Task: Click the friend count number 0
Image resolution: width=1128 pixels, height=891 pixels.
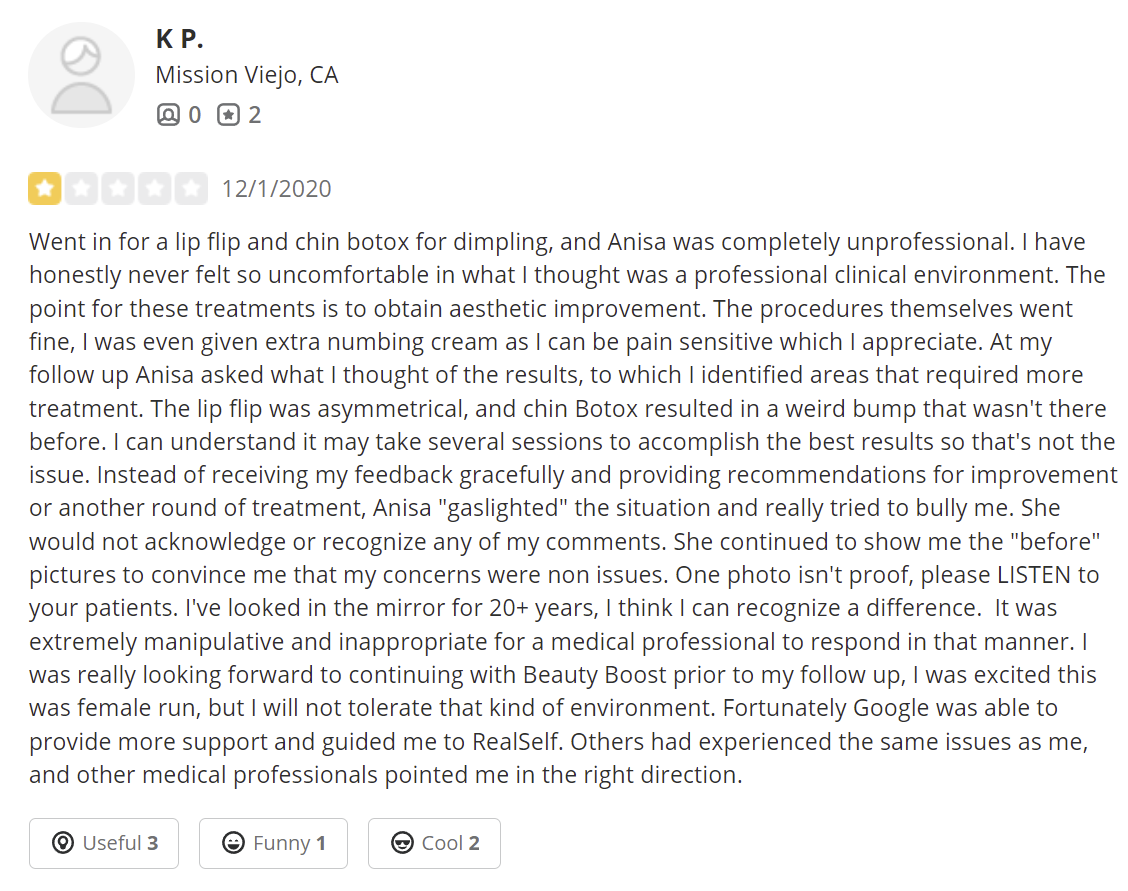Action: pos(194,115)
